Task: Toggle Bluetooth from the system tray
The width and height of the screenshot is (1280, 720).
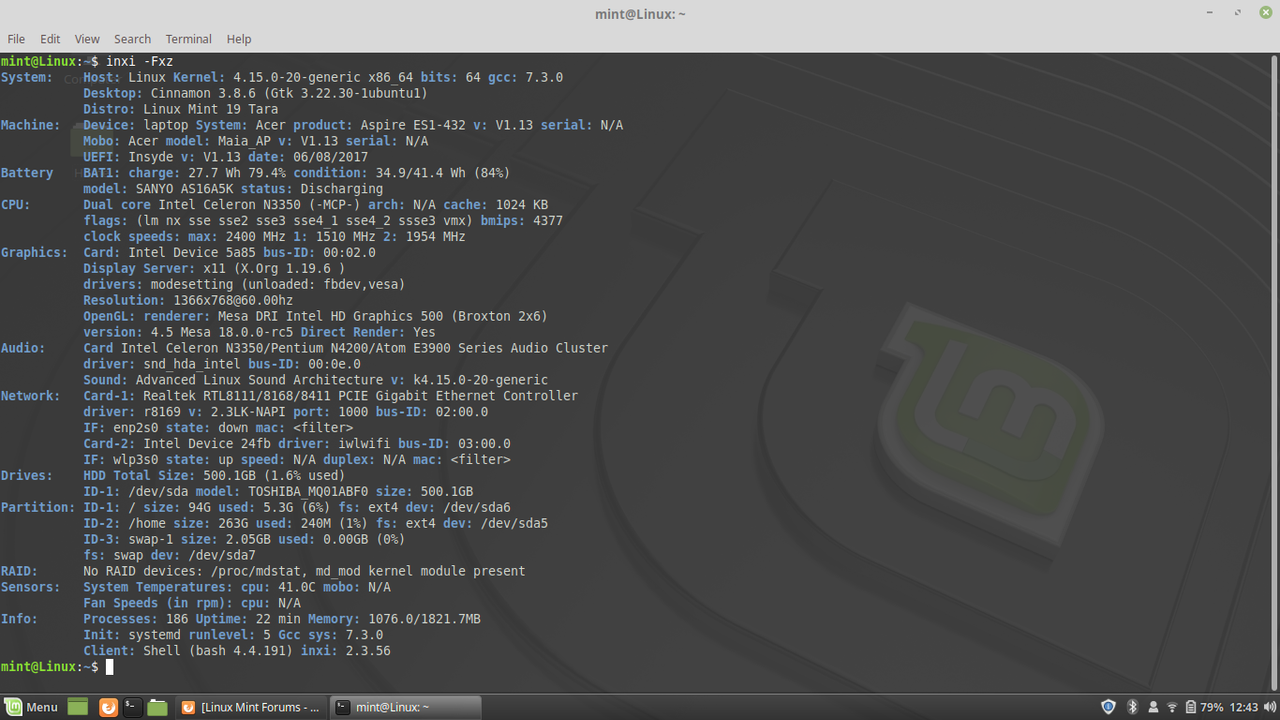Action: (1133, 707)
